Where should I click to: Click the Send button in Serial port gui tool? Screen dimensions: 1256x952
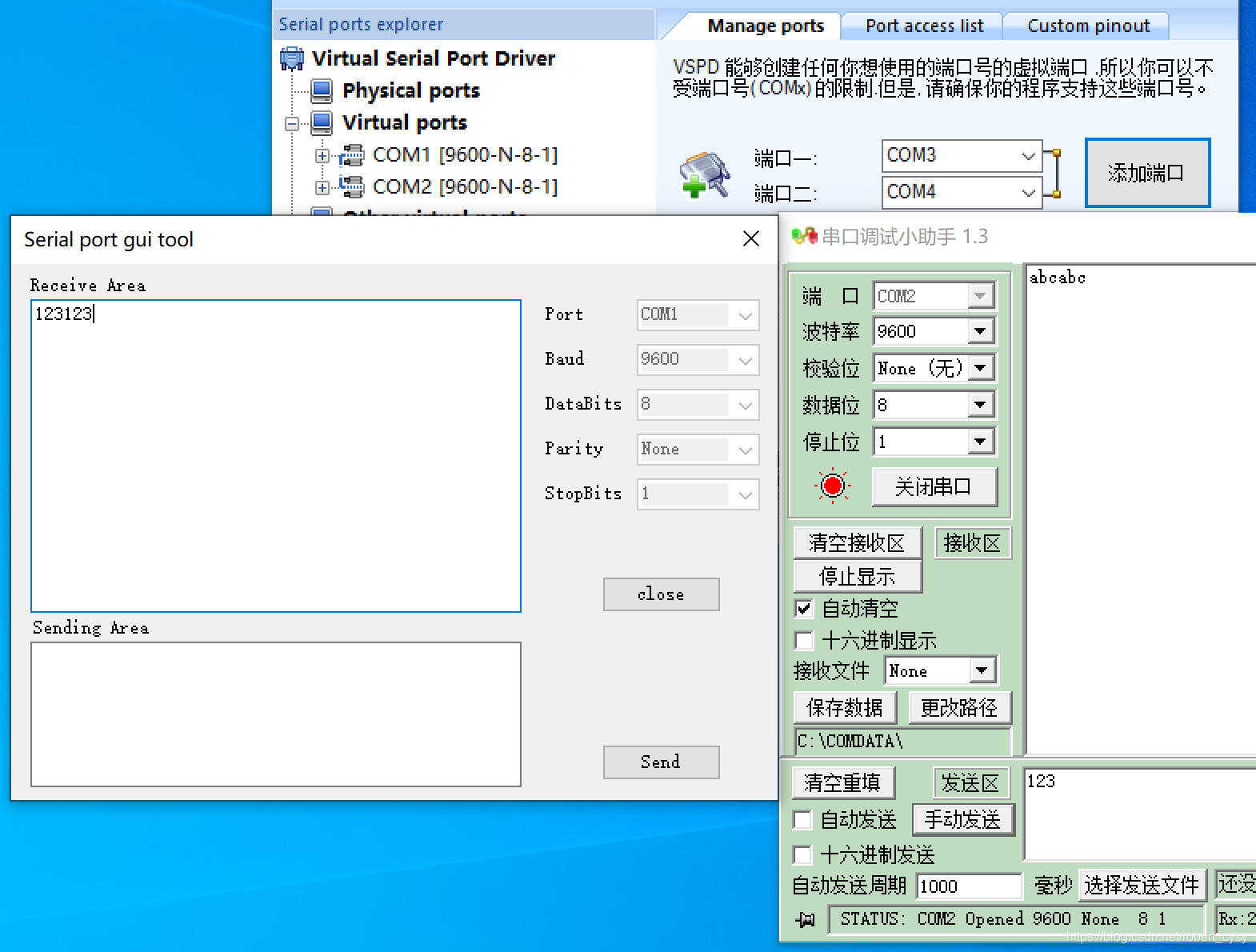click(661, 762)
